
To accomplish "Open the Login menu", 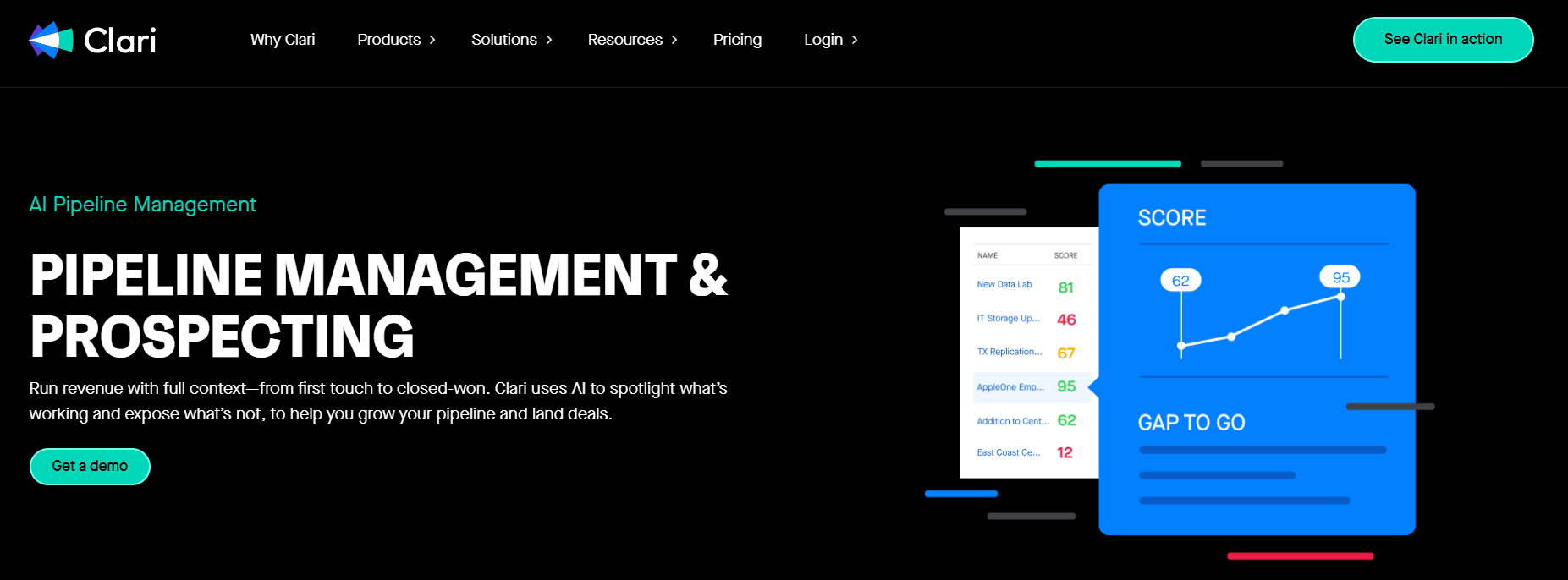I will pyautogui.click(x=823, y=40).
